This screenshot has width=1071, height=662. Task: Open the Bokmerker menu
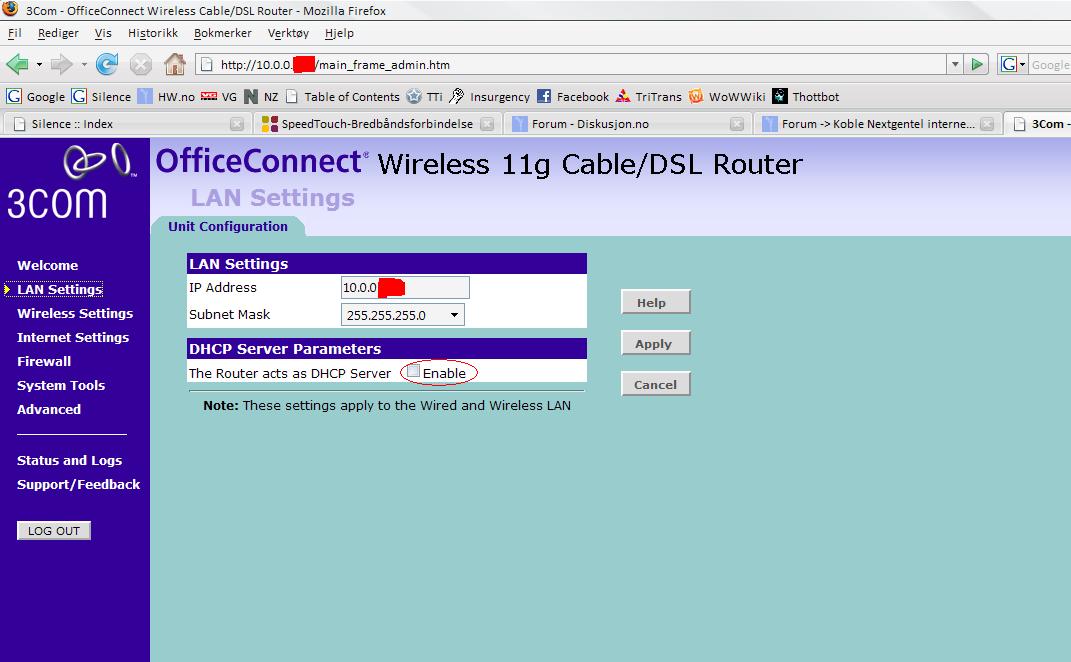pos(223,33)
